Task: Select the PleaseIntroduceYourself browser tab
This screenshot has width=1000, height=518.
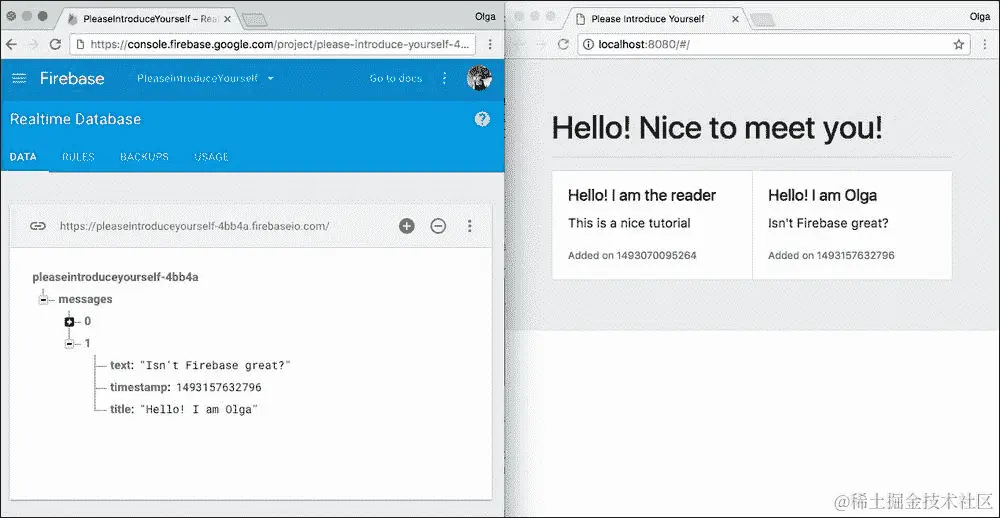Action: coord(147,18)
